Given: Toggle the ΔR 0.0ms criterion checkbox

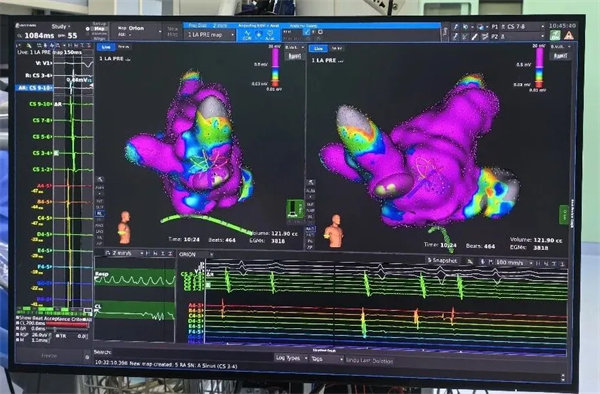Looking at the screenshot, I should (x=18, y=329).
